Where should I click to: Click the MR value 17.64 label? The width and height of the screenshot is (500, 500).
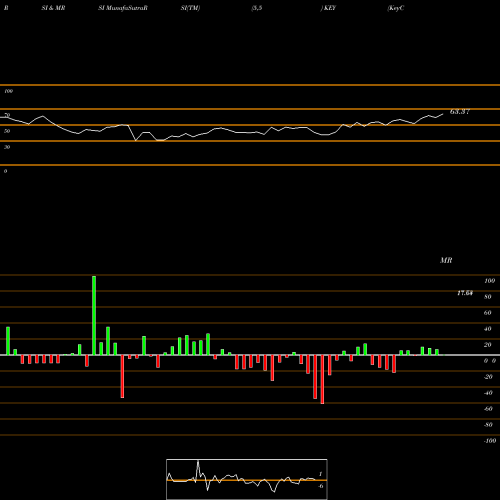(465, 293)
